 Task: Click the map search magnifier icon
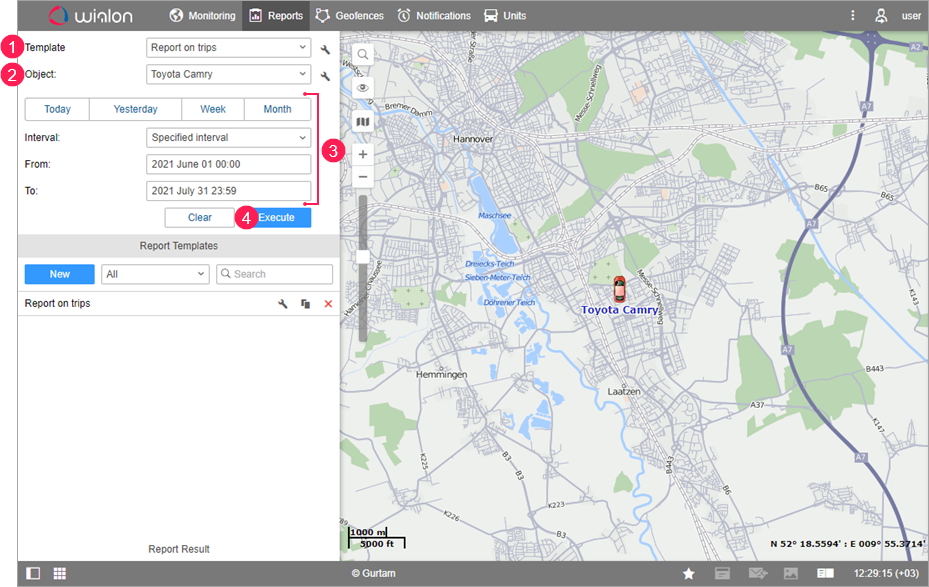click(363, 54)
